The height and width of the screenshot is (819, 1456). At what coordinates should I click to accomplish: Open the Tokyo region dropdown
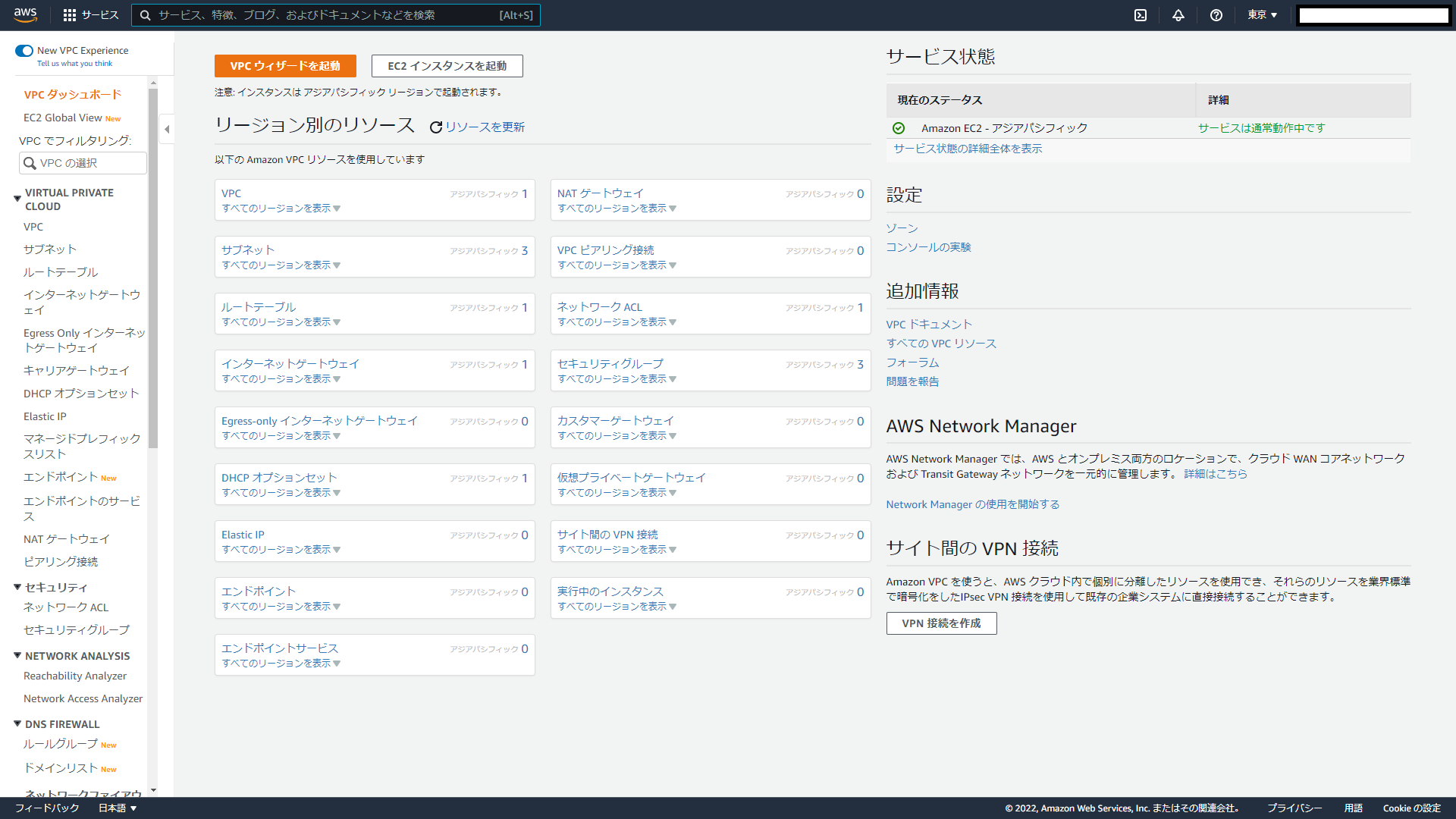pos(1262,15)
